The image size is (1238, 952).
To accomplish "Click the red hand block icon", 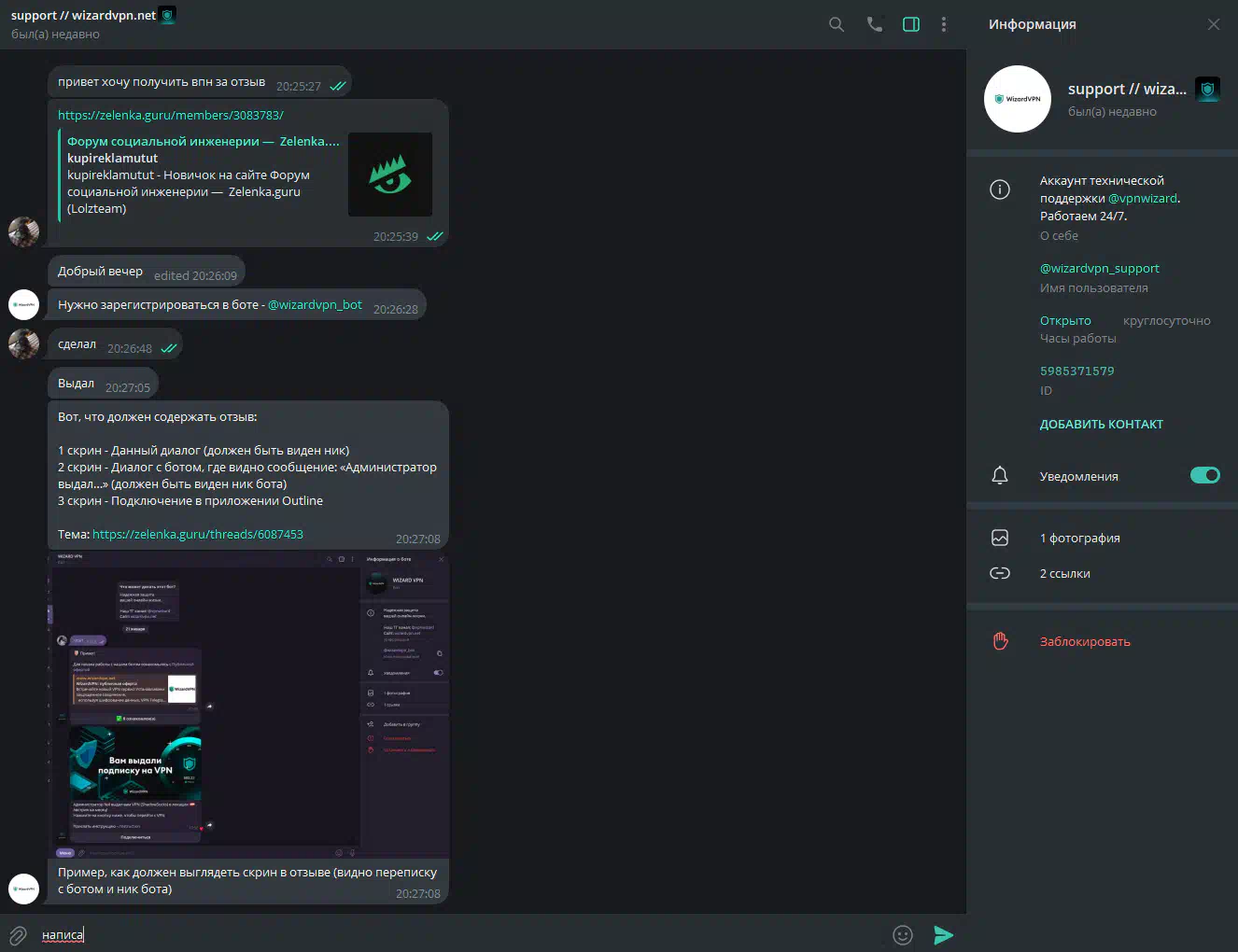I will point(1000,641).
